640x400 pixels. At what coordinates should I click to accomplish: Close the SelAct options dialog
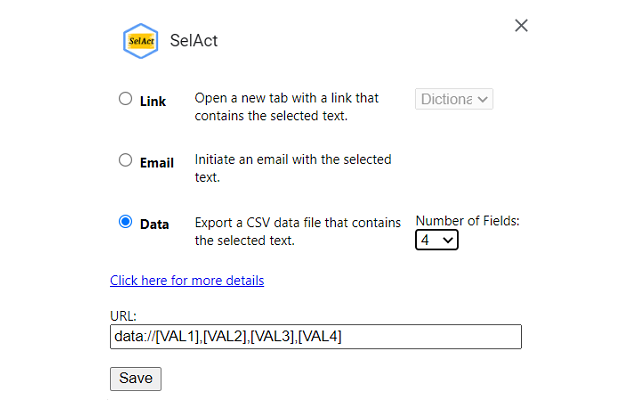(x=521, y=25)
